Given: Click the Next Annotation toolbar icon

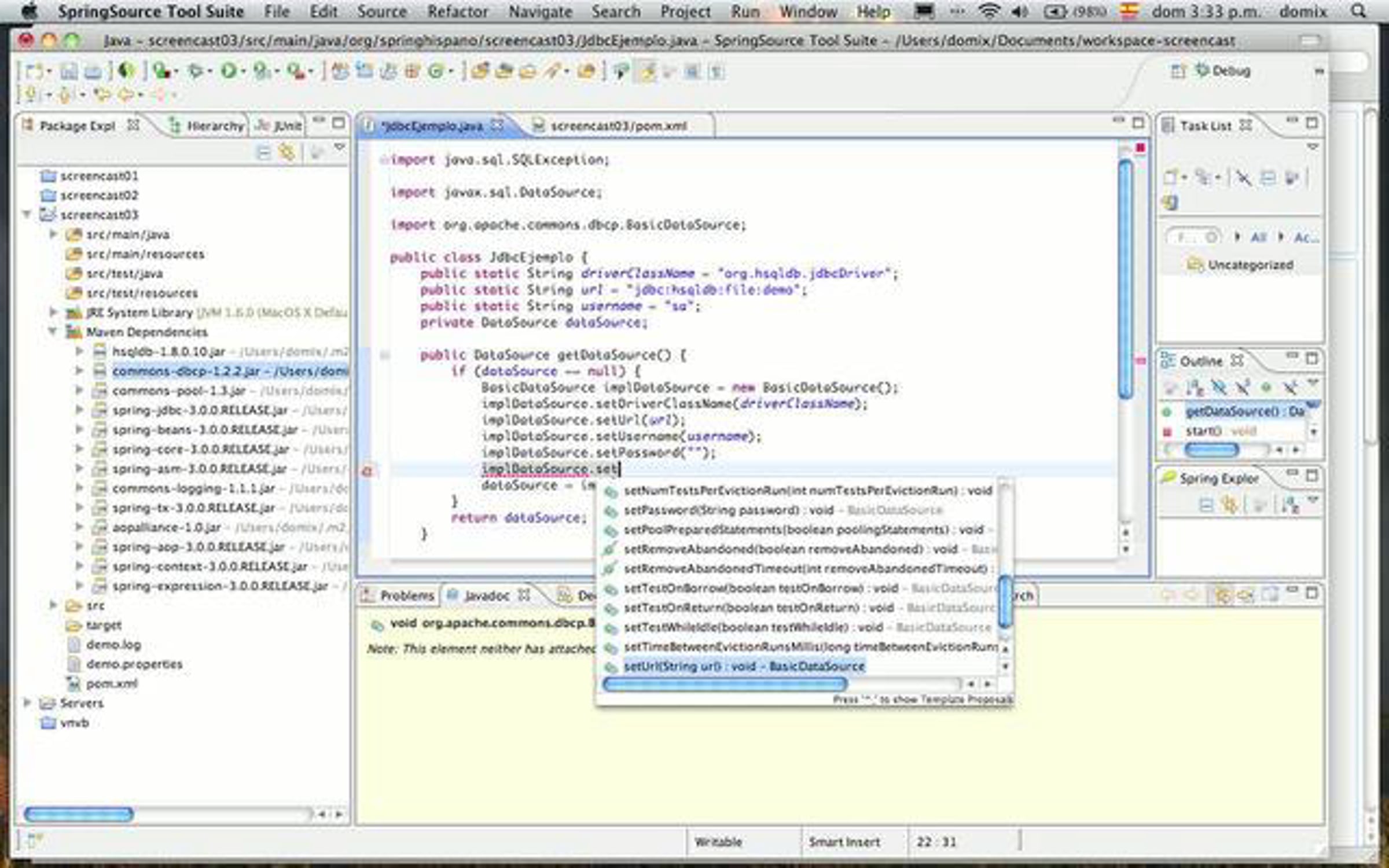Looking at the screenshot, I should [x=30, y=94].
